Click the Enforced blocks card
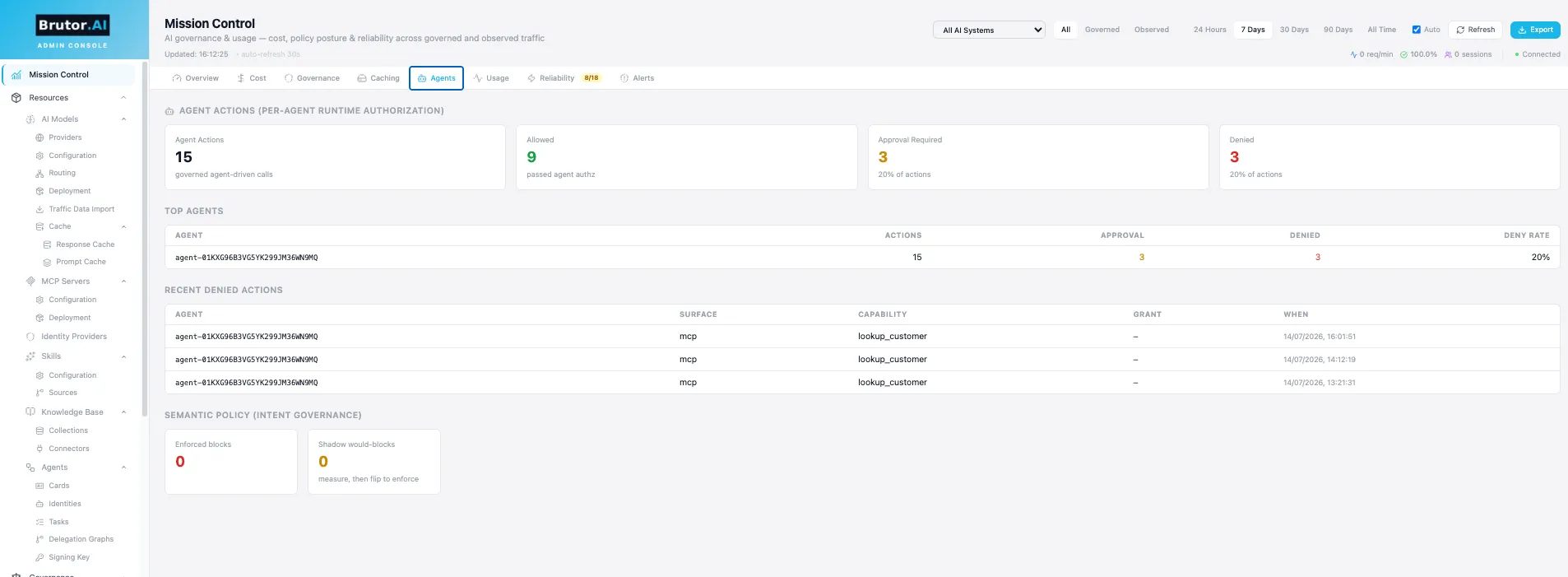The height and width of the screenshot is (577, 1568). 231,462
